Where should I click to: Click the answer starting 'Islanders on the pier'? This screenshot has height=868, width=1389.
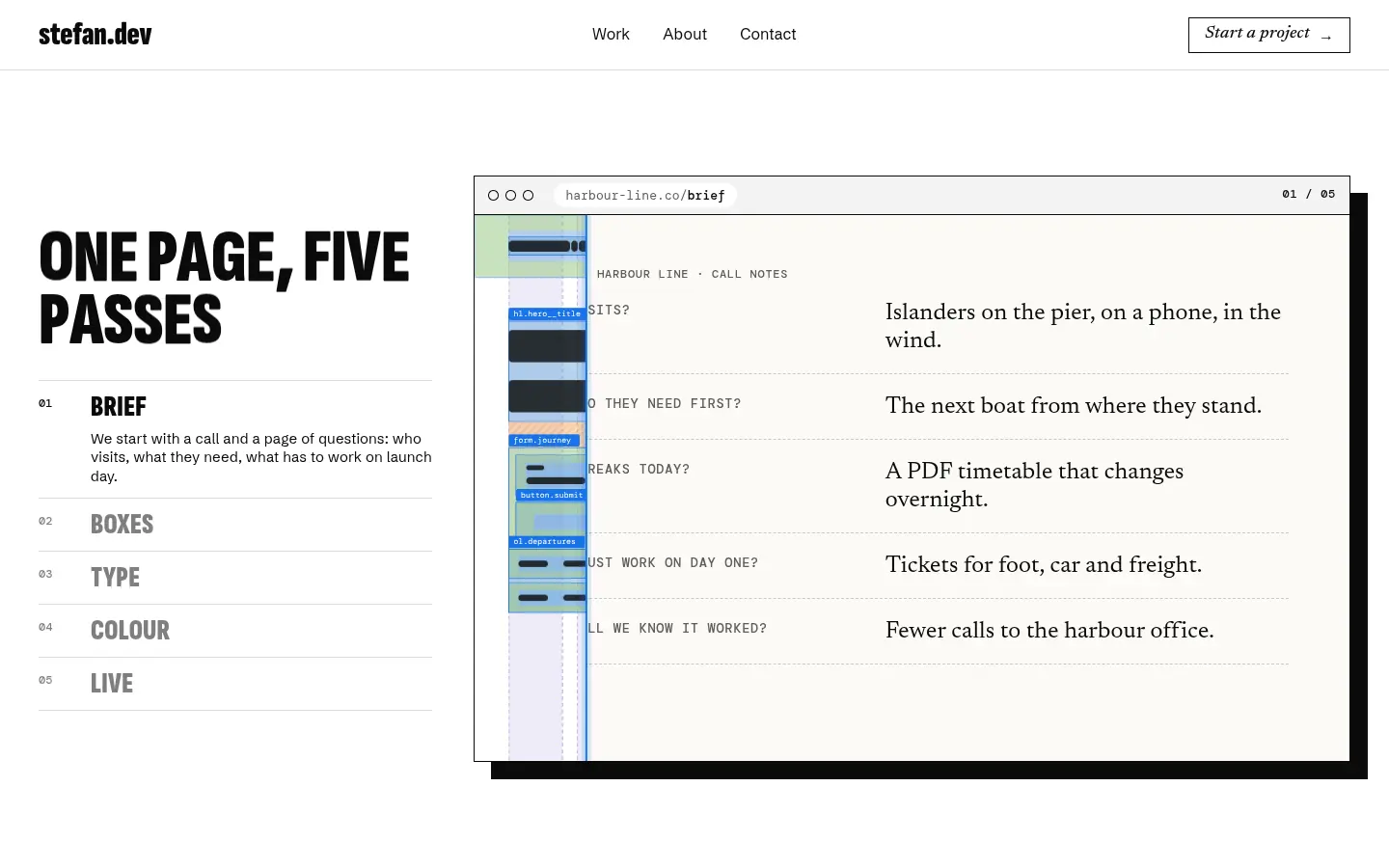1083,326
